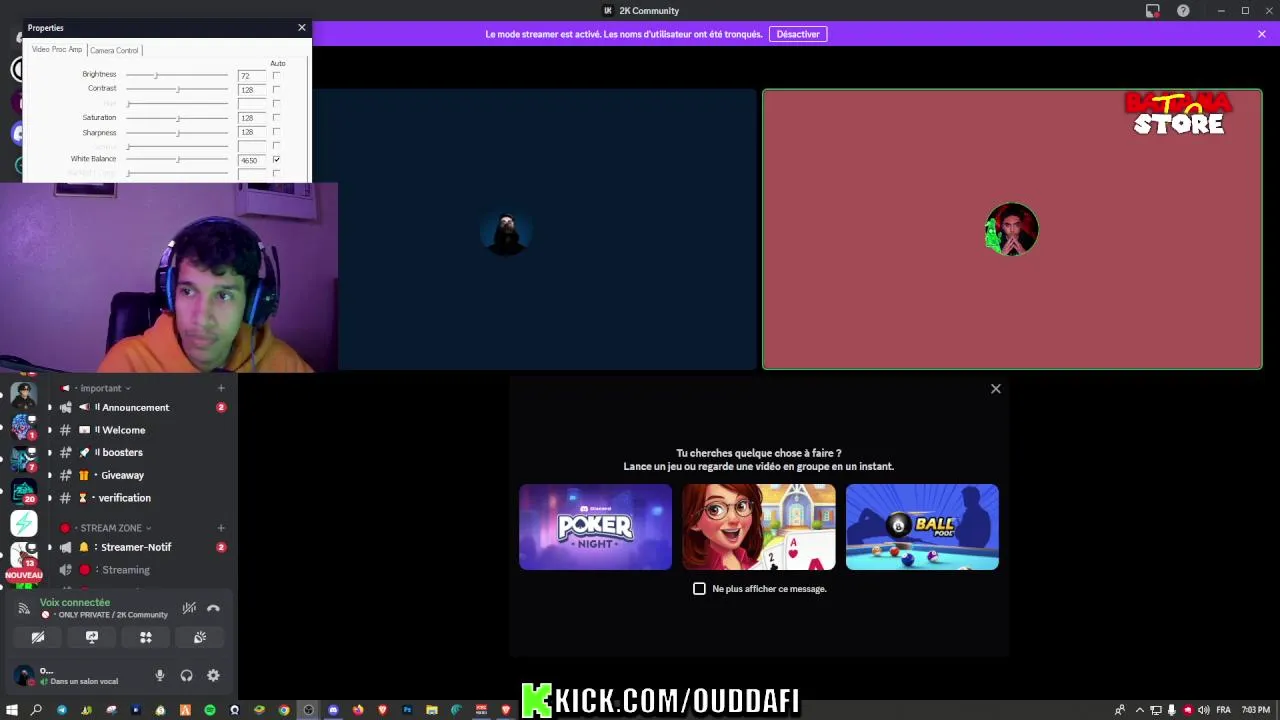Switch to Video Proc Amp tab
The width and height of the screenshot is (1280, 720).
pyautogui.click(x=57, y=50)
